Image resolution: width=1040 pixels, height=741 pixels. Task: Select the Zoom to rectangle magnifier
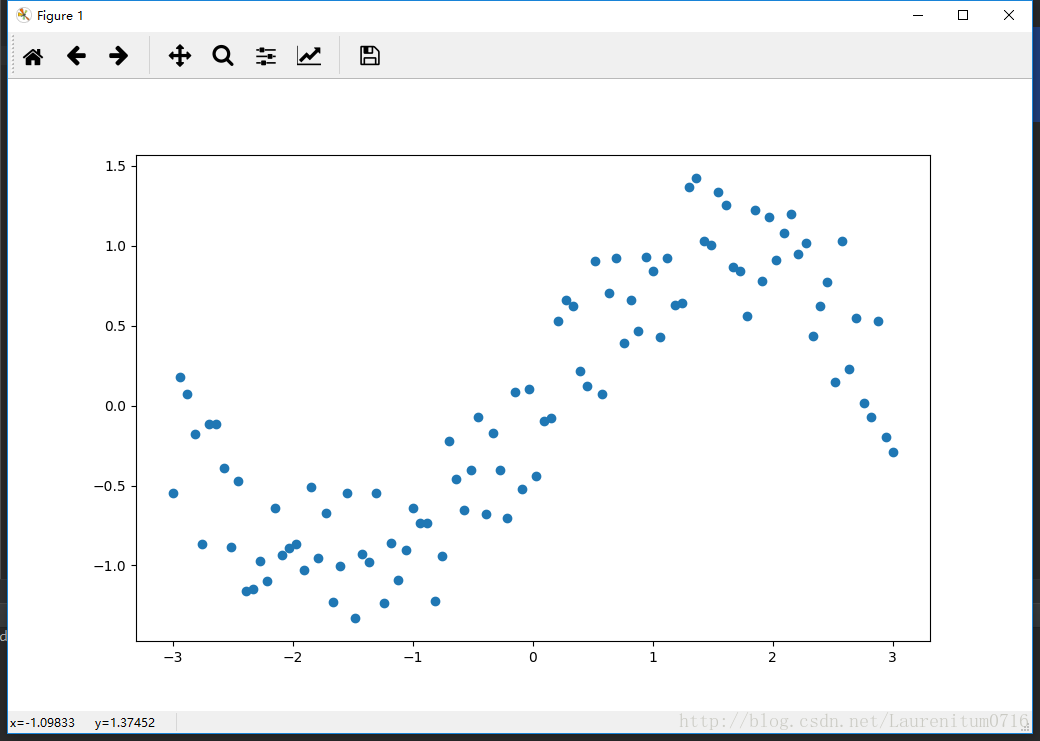tap(223, 56)
